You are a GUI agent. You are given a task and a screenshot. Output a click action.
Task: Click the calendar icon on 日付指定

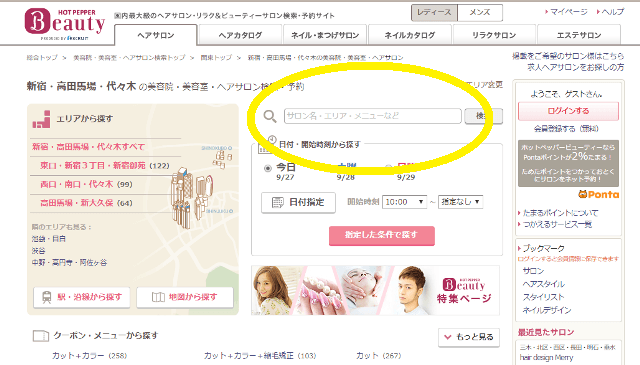(278, 202)
